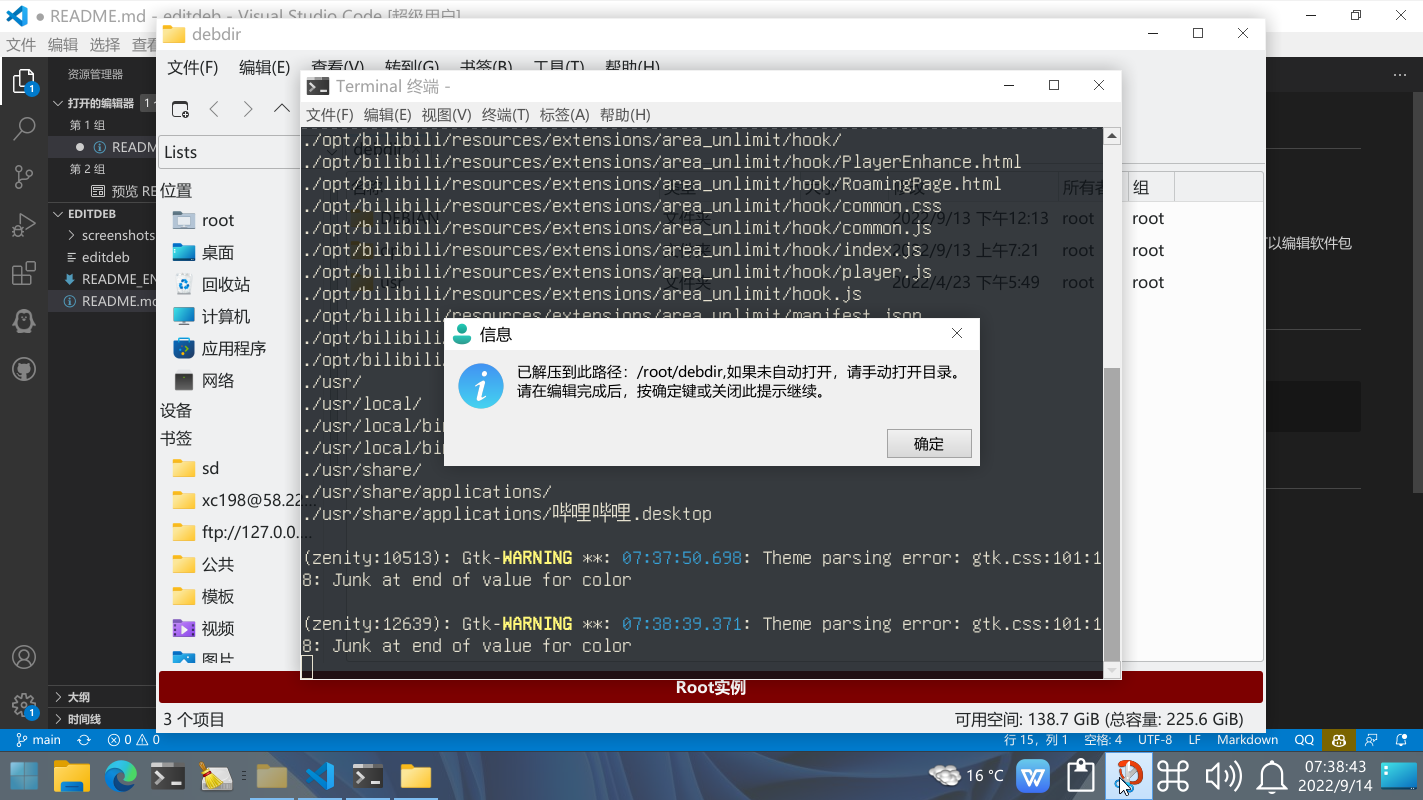Image resolution: width=1423 pixels, height=800 pixels.
Task: Open 文件(F) menu in debdir file manager
Action: pyautogui.click(x=193, y=67)
